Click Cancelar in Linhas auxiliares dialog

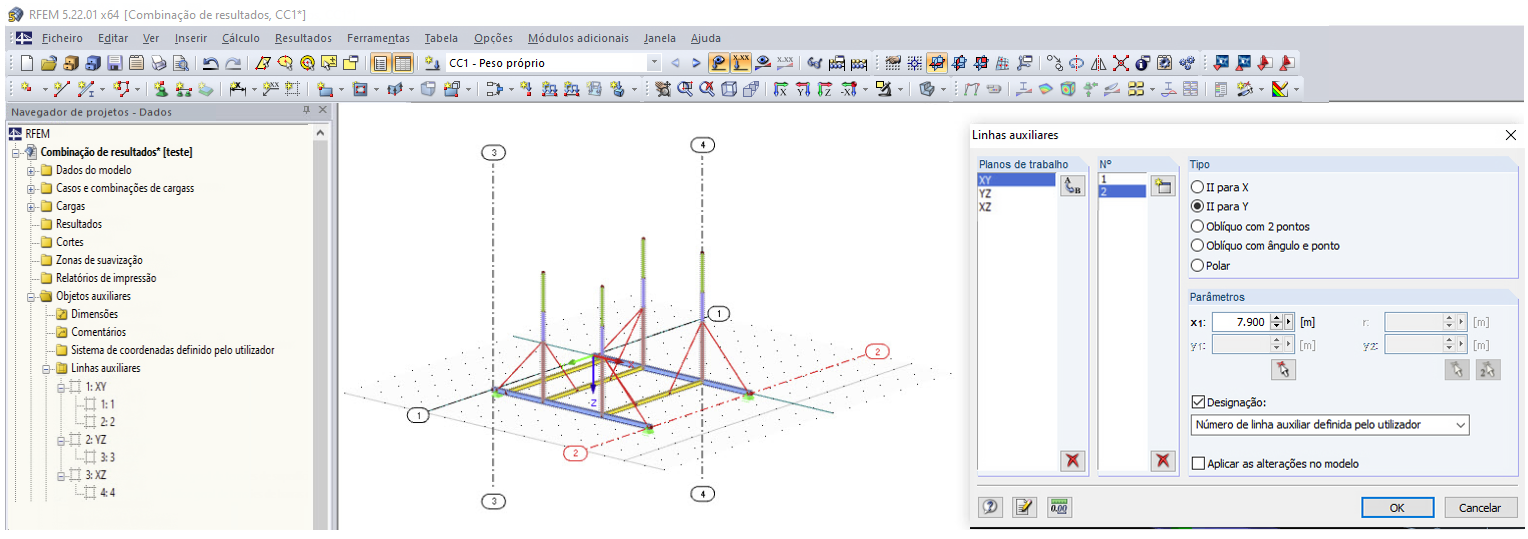pos(1480,507)
